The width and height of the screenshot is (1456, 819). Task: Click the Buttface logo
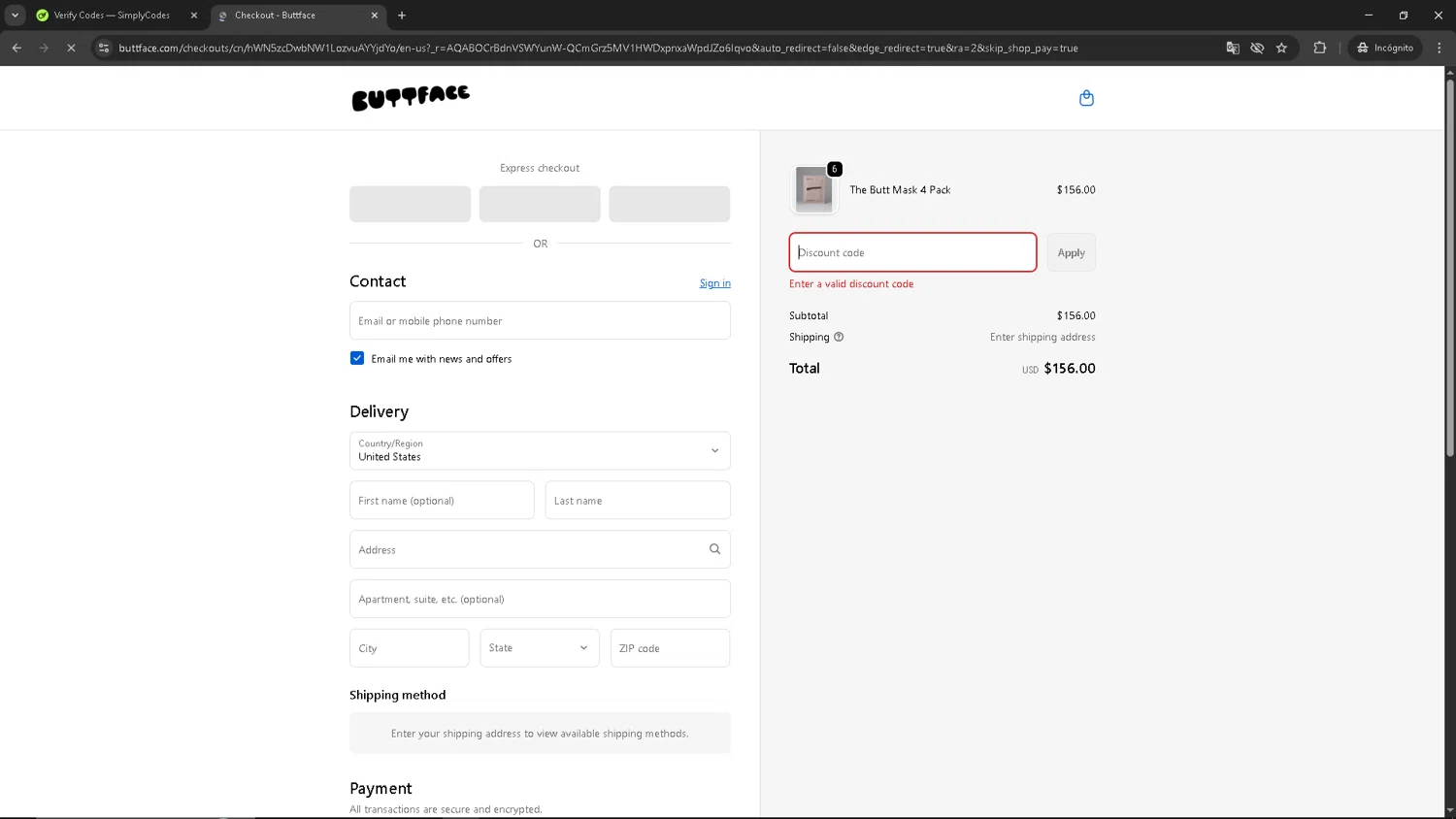pyautogui.click(x=411, y=97)
